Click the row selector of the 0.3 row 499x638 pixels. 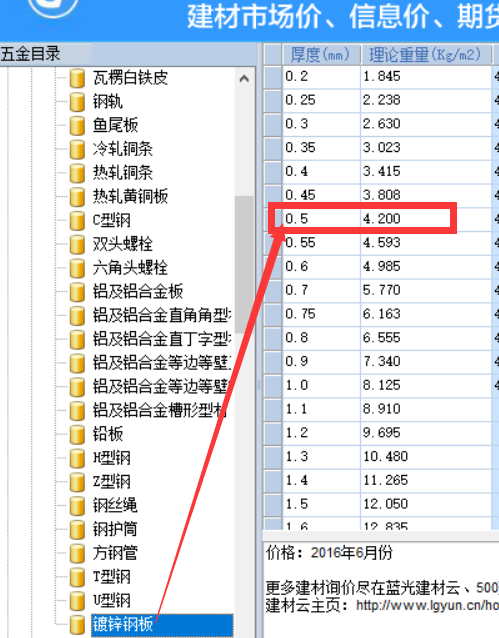(x=273, y=124)
